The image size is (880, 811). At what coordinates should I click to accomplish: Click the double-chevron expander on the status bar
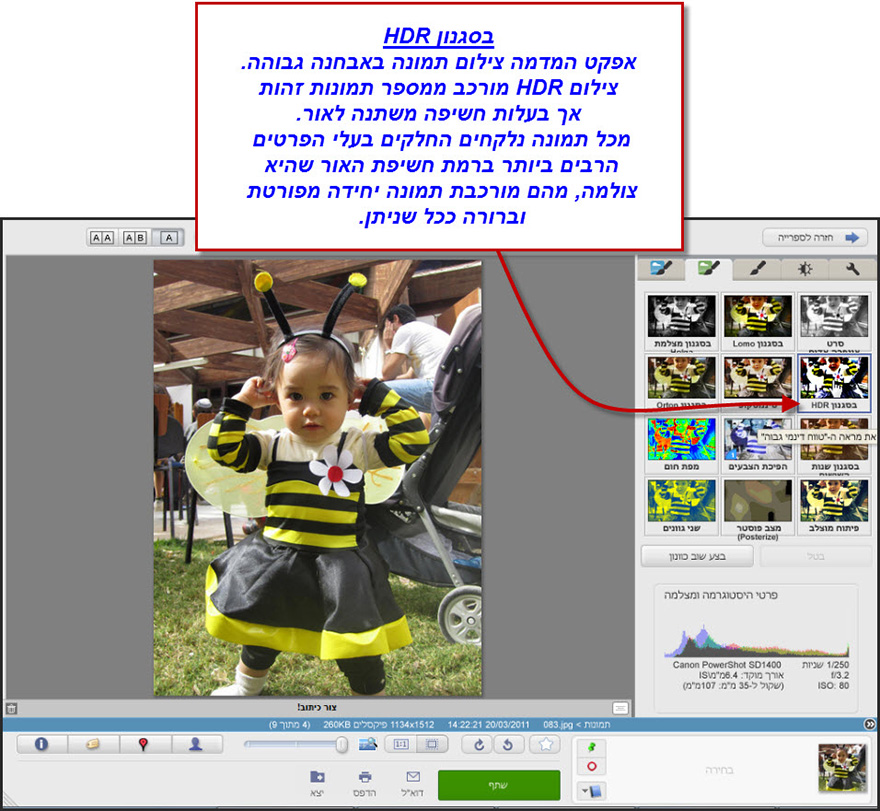click(872, 722)
